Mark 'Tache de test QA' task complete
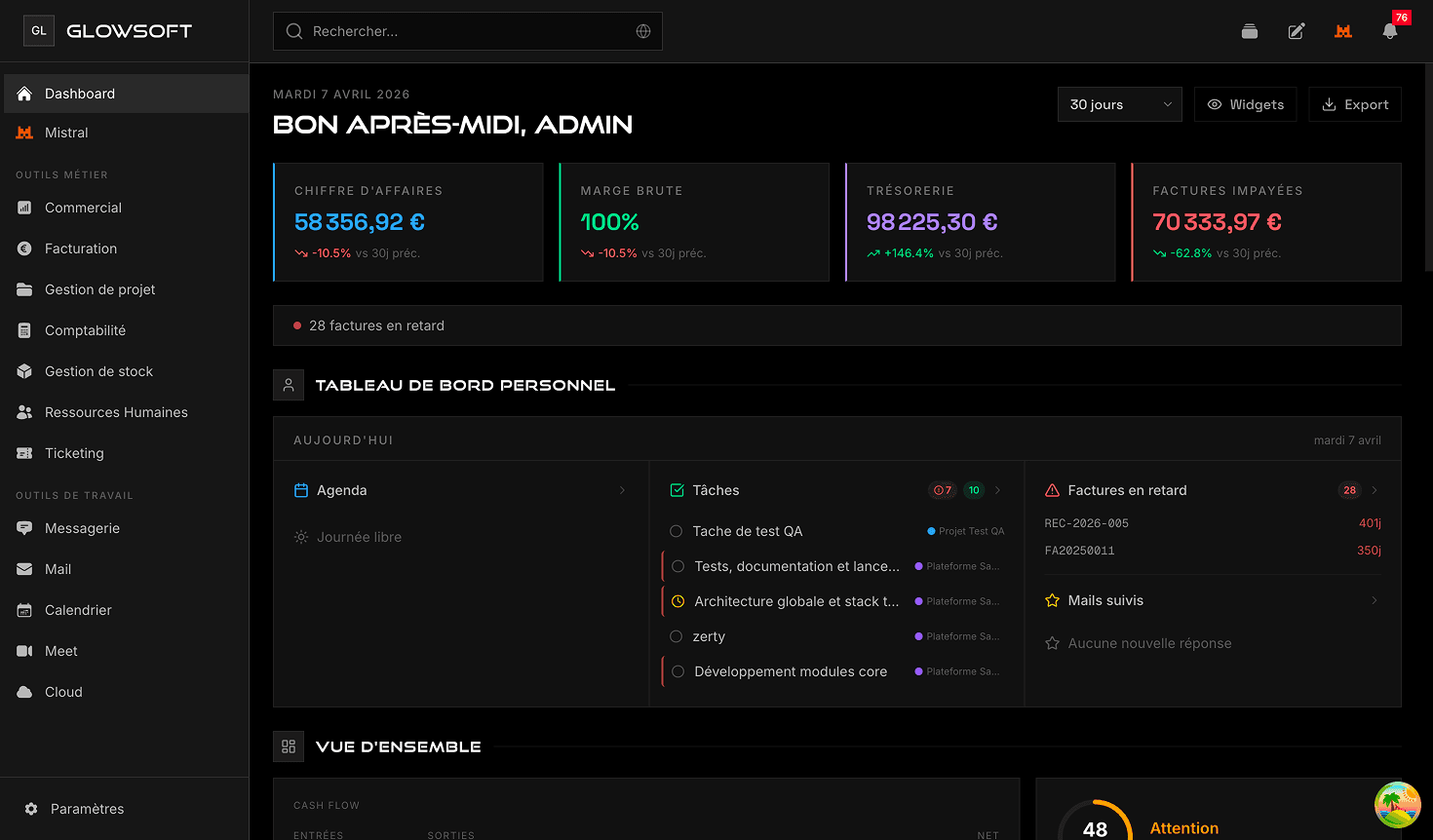Viewport: 1433px width, 840px height. (x=676, y=531)
